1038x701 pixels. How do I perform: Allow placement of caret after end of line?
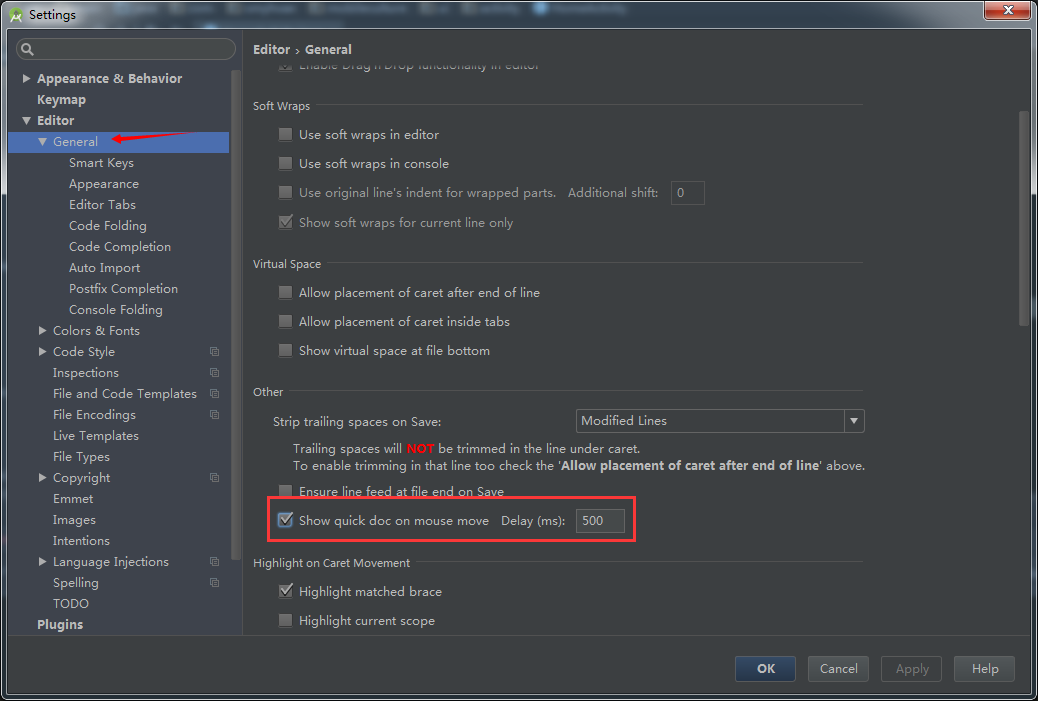click(x=285, y=293)
